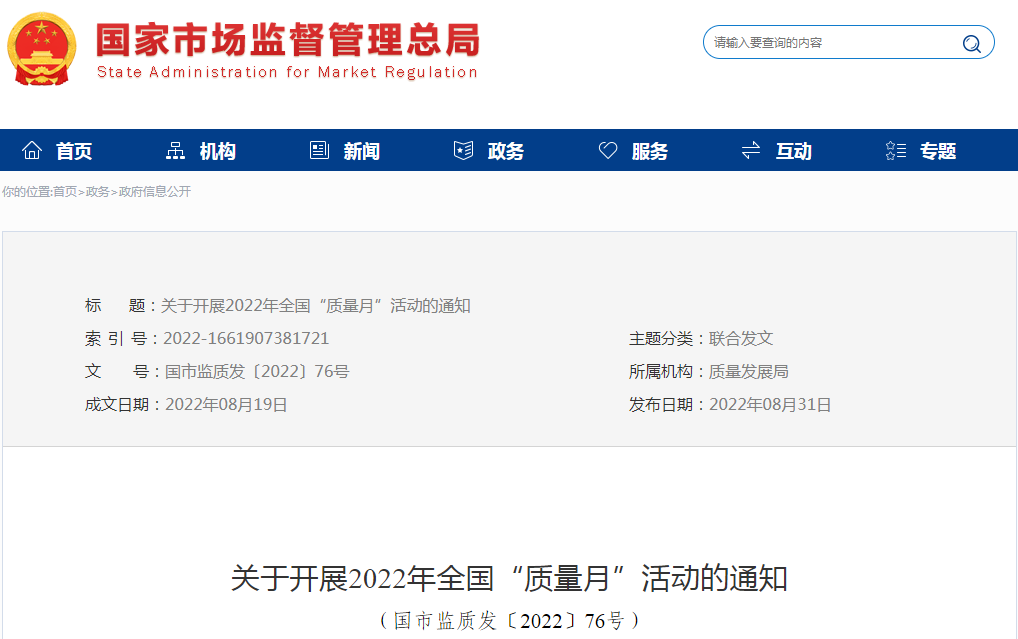Click the shield icon beside 政务

point(463,151)
